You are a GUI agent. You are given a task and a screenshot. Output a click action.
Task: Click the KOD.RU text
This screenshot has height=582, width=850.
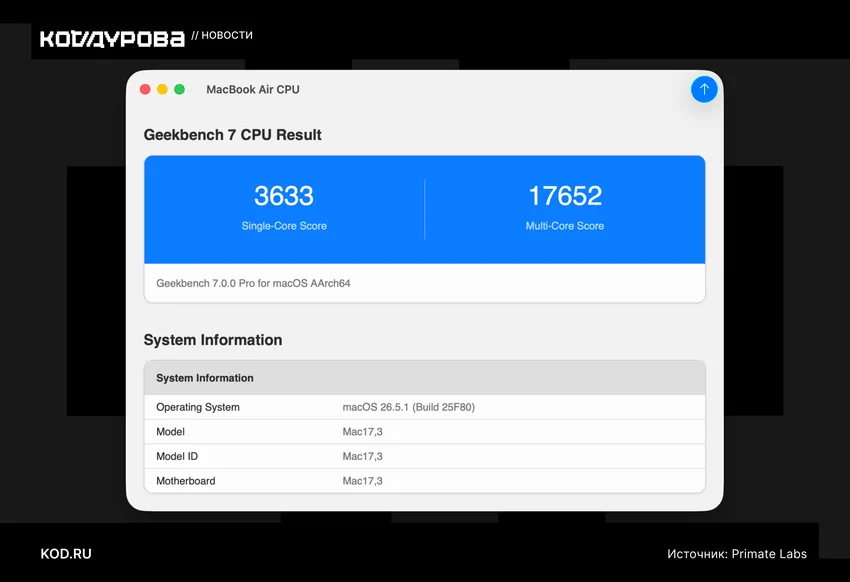(66, 554)
